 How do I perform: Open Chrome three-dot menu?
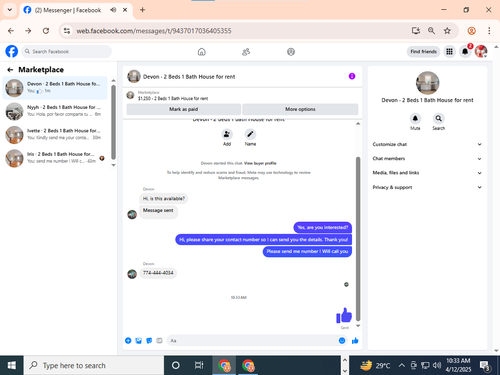pyautogui.click(x=489, y=31)
